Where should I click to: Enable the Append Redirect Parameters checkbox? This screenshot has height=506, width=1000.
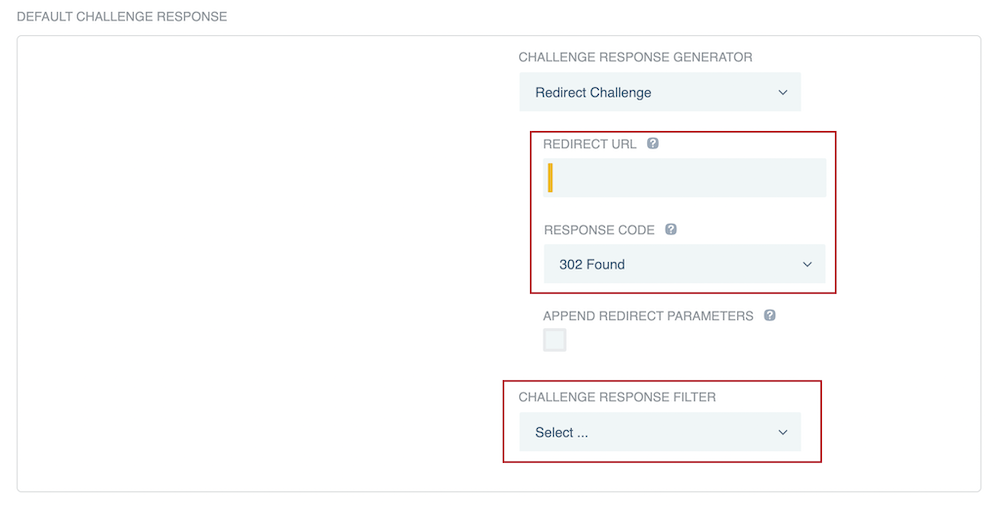555,340
